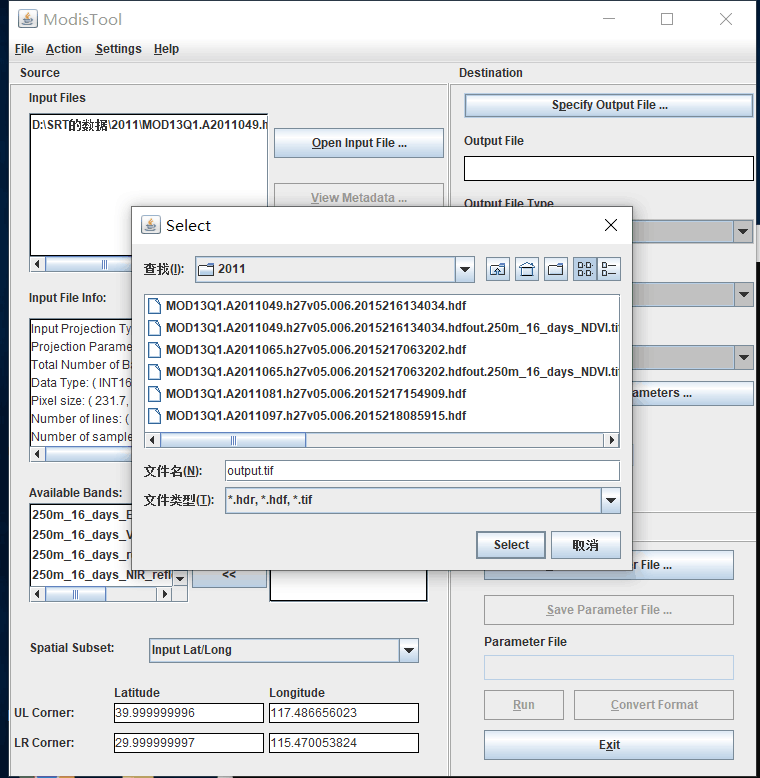
Task: Click the Exit button
Action: [x=609, y=745]
